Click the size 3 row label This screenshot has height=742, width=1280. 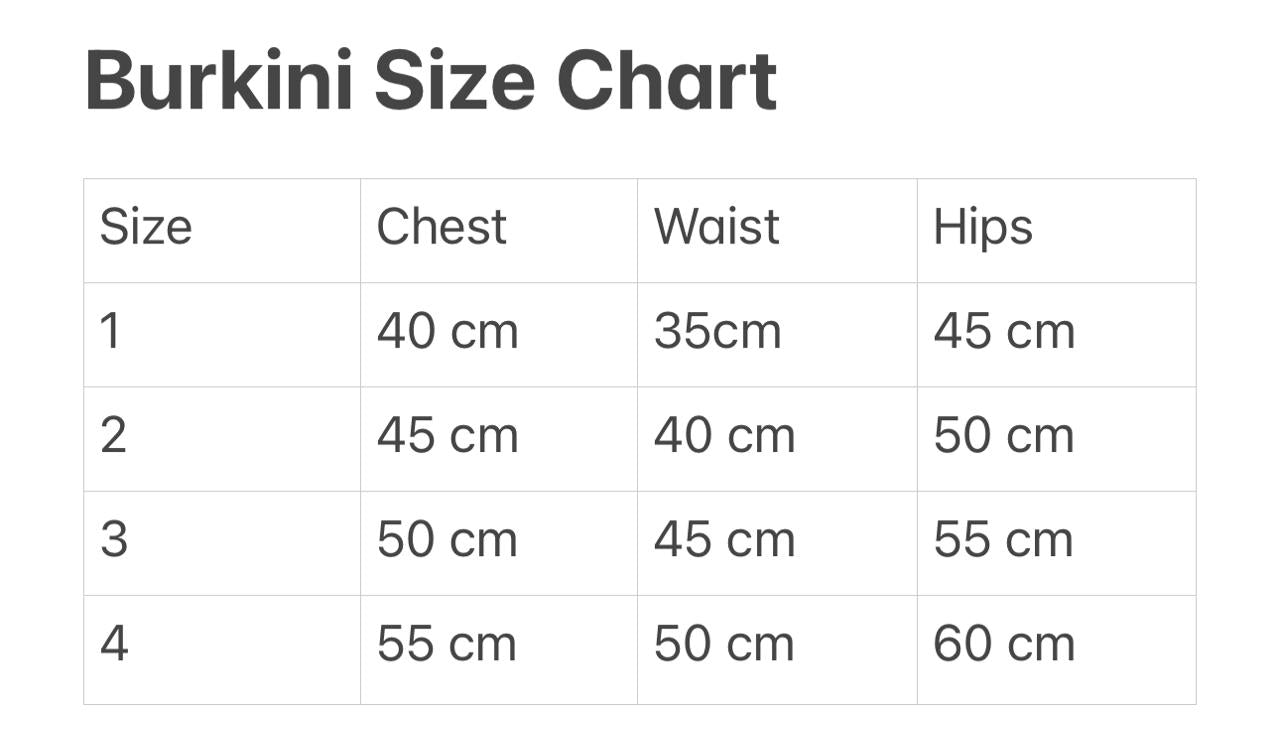(x=222, y=543)
